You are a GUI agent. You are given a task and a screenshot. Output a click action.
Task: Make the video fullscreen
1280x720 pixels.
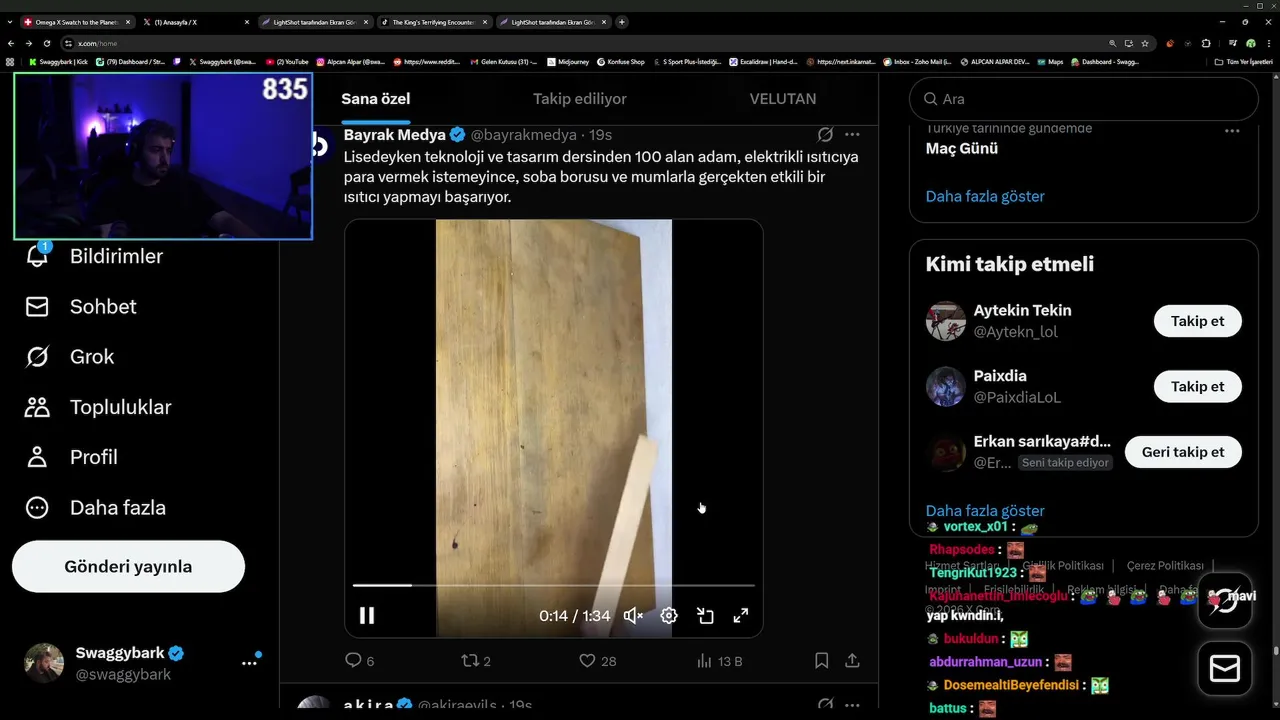coord(741,616)
